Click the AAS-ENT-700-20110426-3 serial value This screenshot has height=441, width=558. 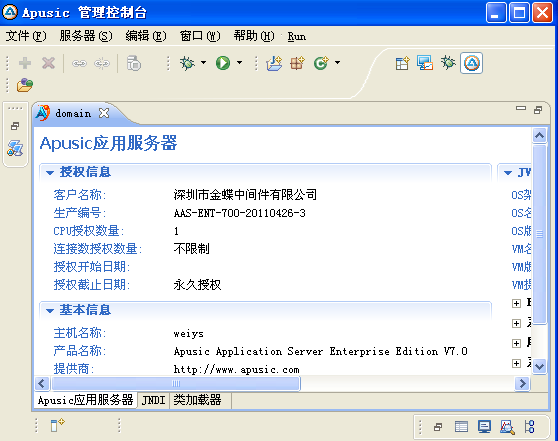(239, 213)
